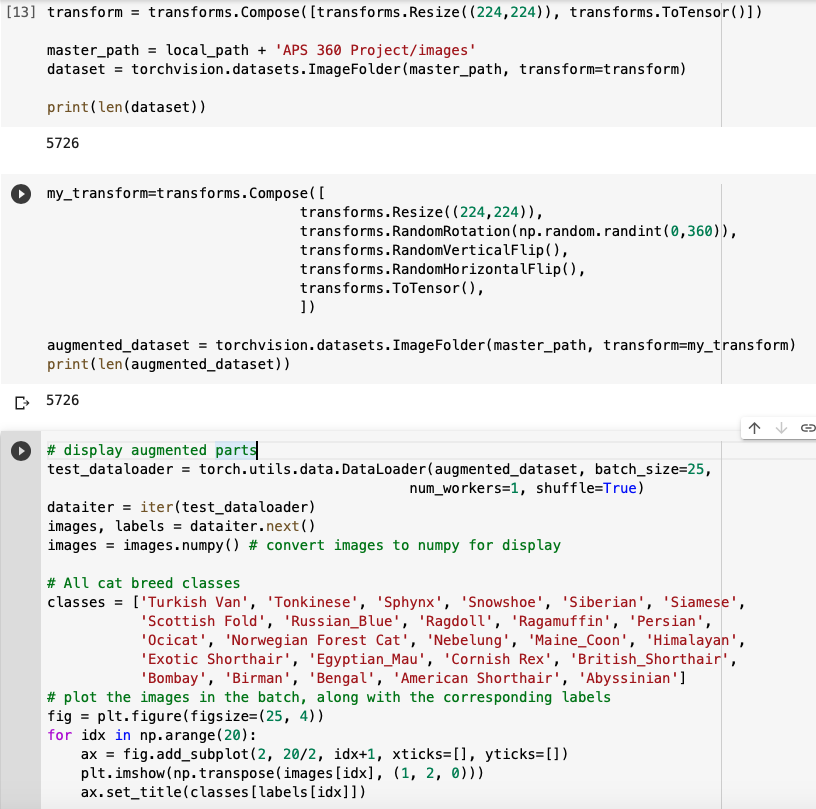This screenshot has width=816, height=809.
Task: Place cursor in '# display augmented parts' comment
Action: click(152, 450)
